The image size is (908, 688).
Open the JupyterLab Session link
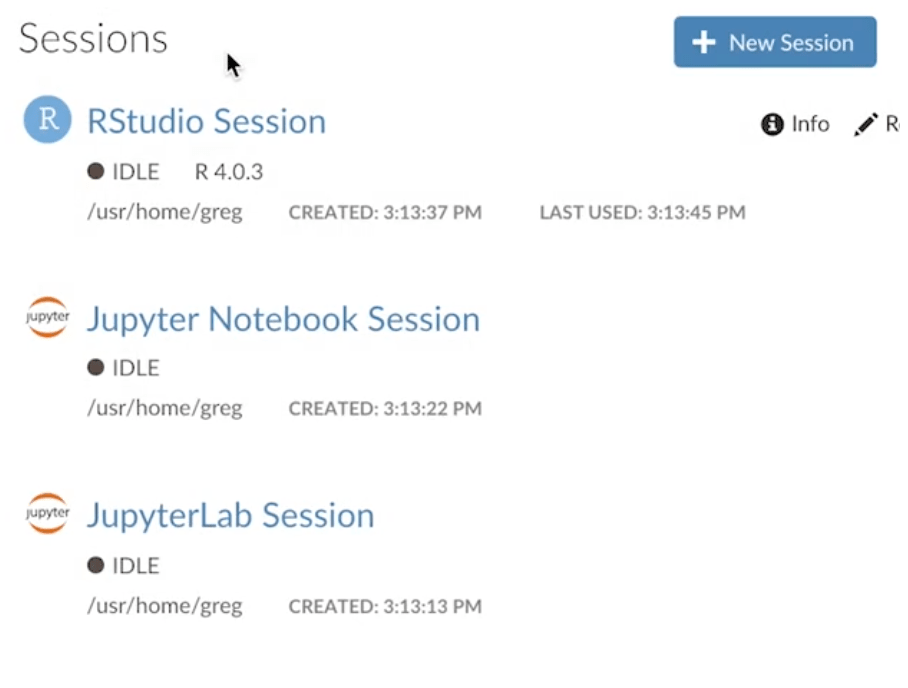tap(230, 515)
